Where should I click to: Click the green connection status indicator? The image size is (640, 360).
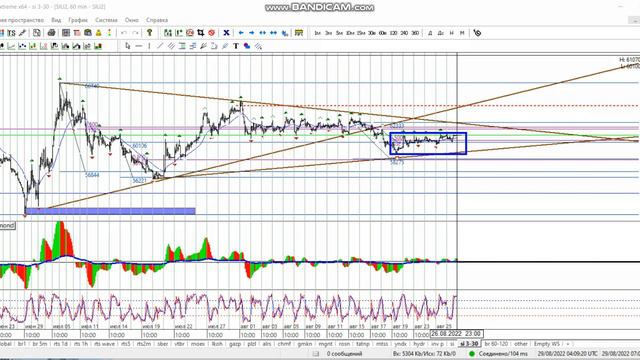pos(472,354)
